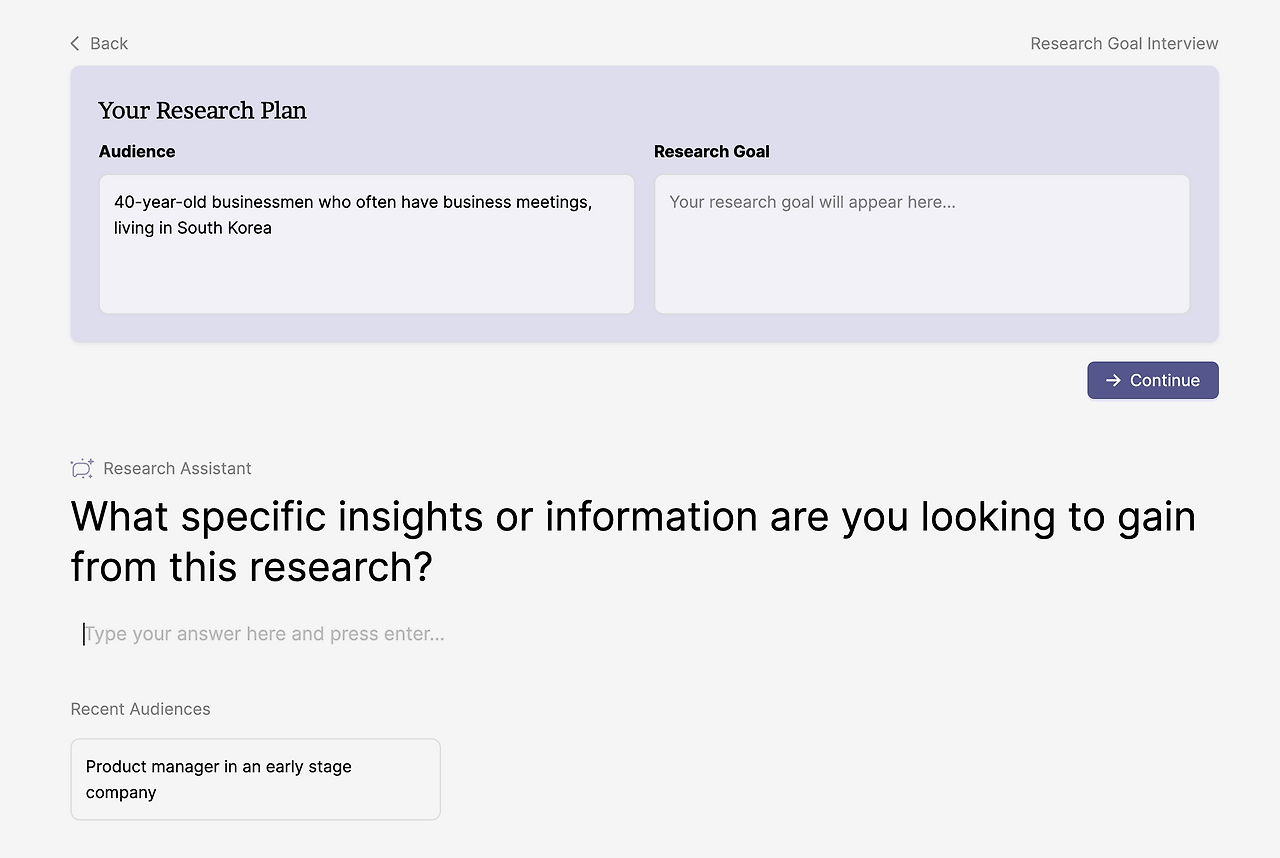Click the Research Goal Interview header label

tap(1124, 43)
